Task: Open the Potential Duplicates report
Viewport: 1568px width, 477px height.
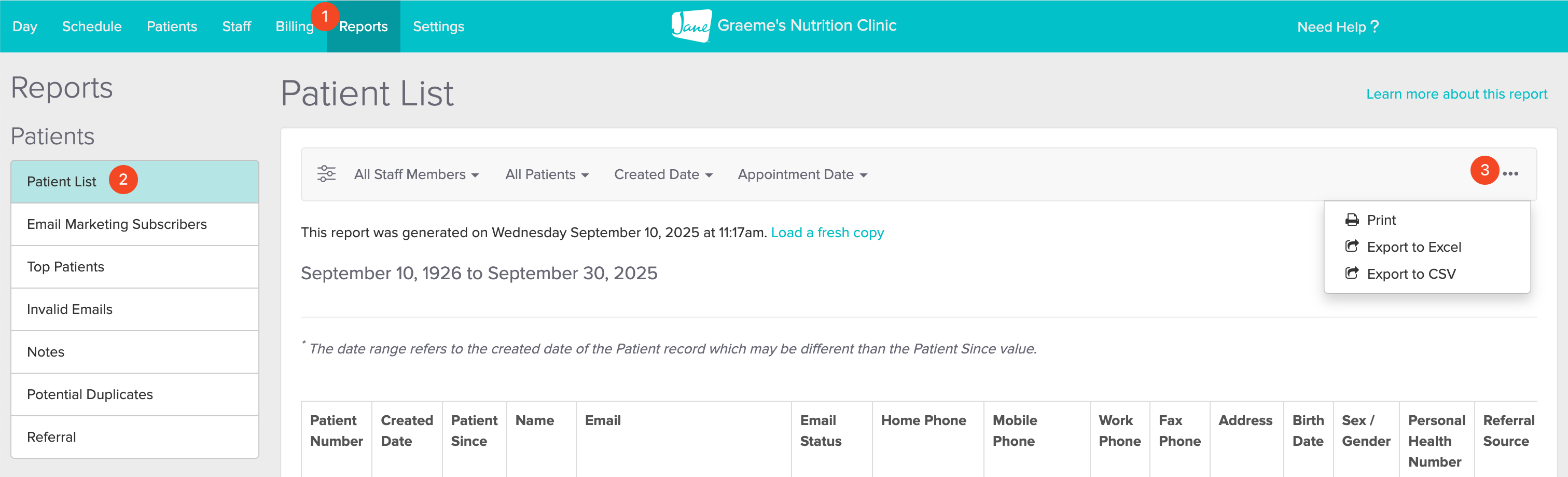Action: tap(90, 394)
